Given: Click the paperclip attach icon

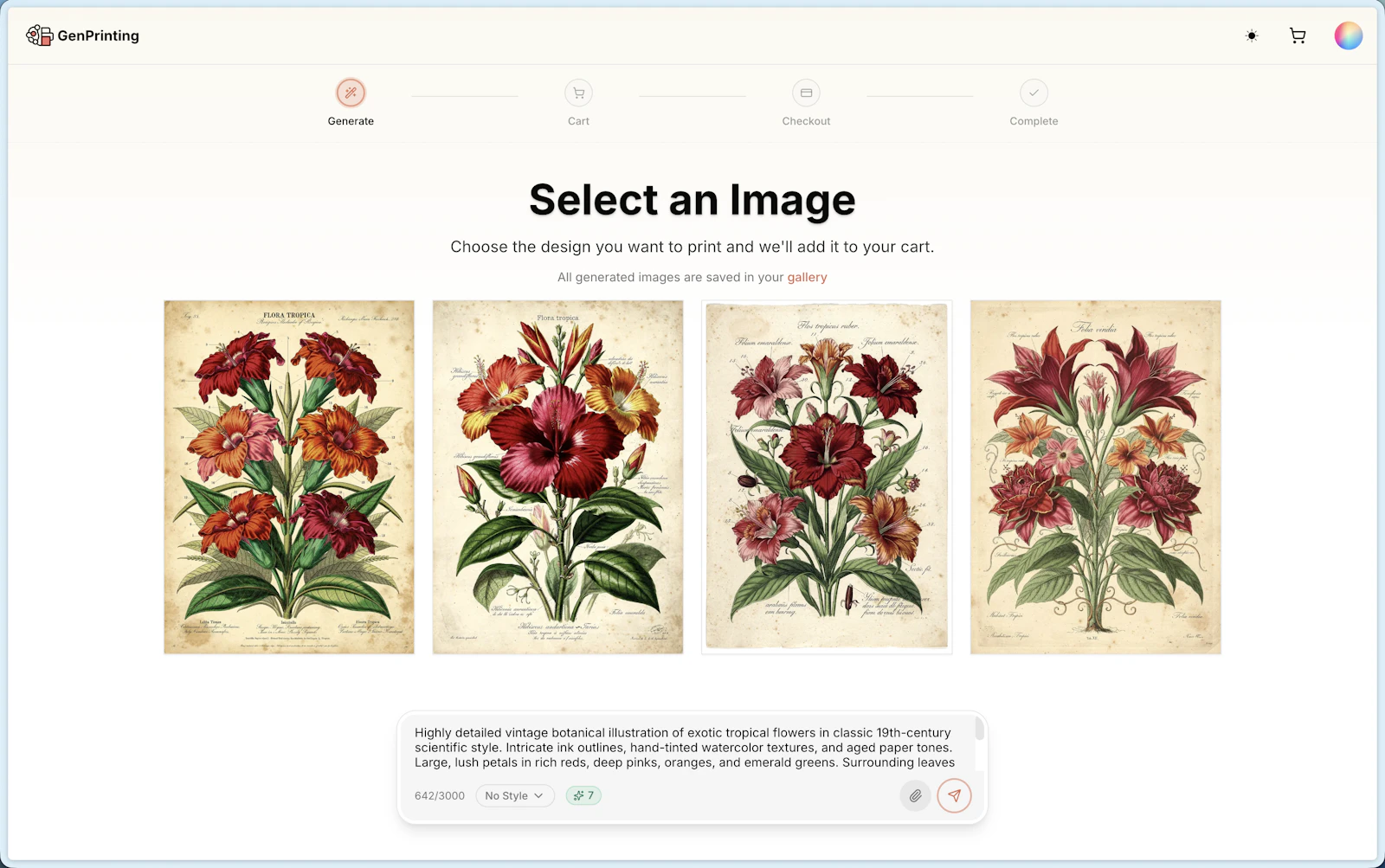Looking at the screenshot, I should pos(915,795).
